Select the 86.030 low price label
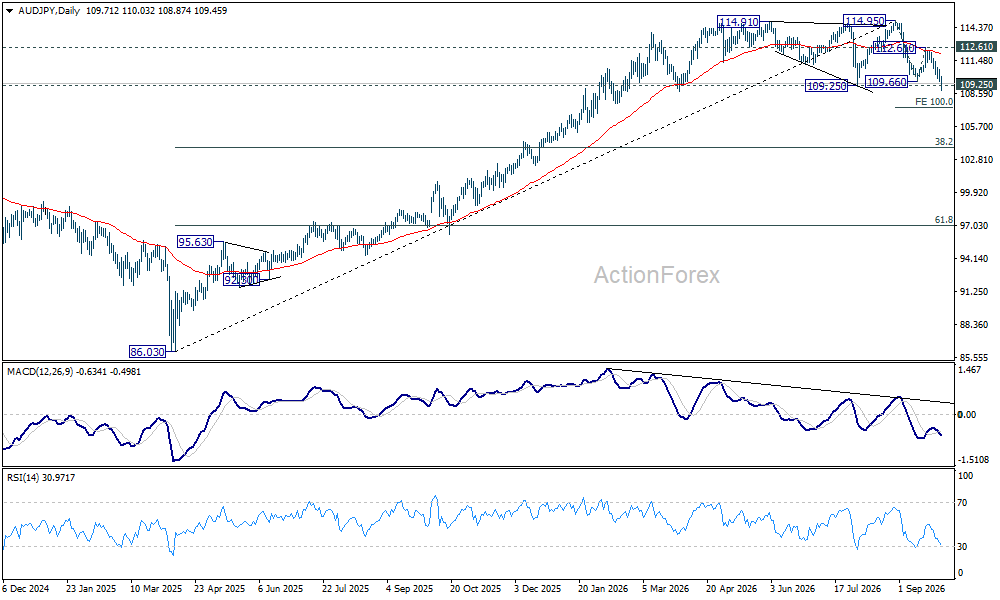 pyautogui.click(x=147, y=351)
